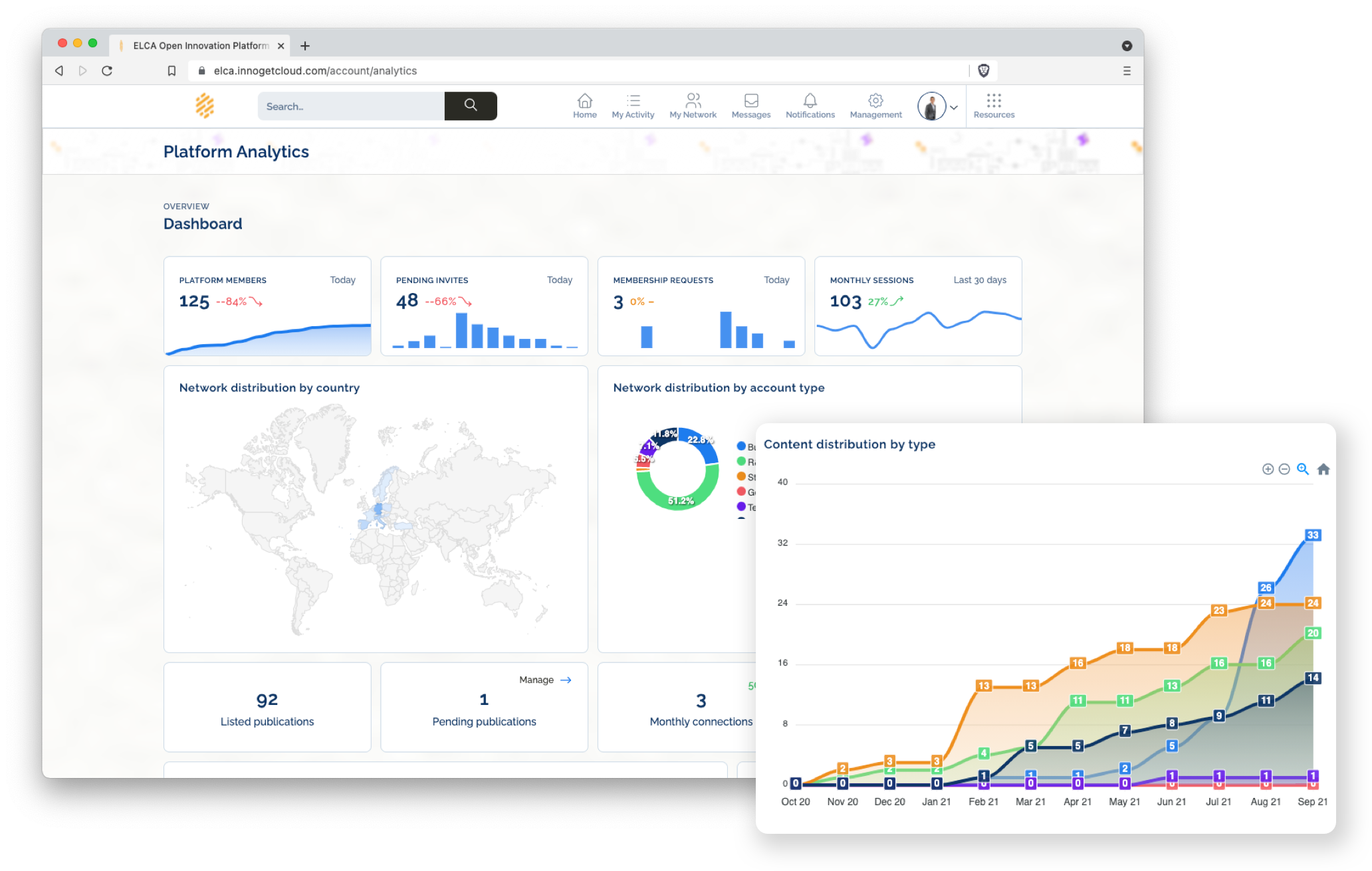Click Listed publications count 92
The image size is (1372, 871).
coord(267,700)
